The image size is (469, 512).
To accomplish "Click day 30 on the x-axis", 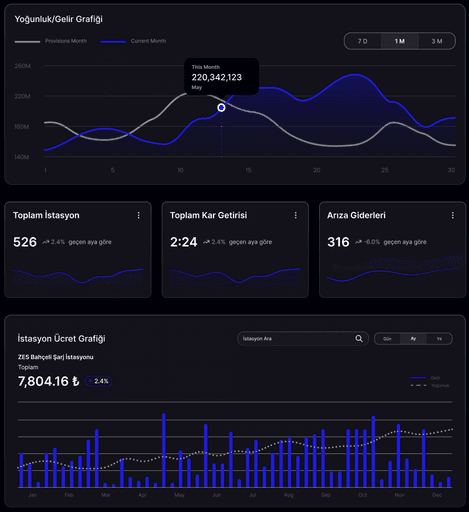I will pos(451,170).
